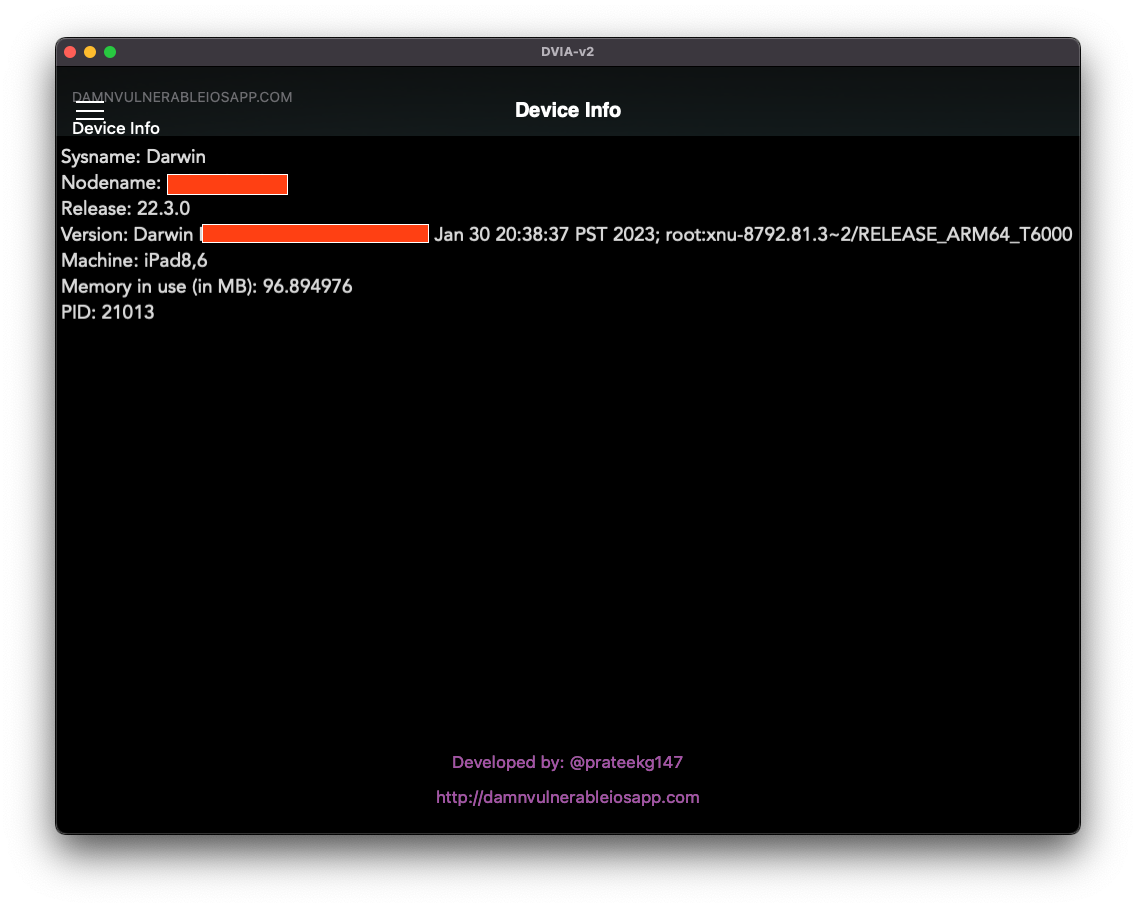
Task: Click the DVIA-v2 title bar text
Action: pos(567,52)
